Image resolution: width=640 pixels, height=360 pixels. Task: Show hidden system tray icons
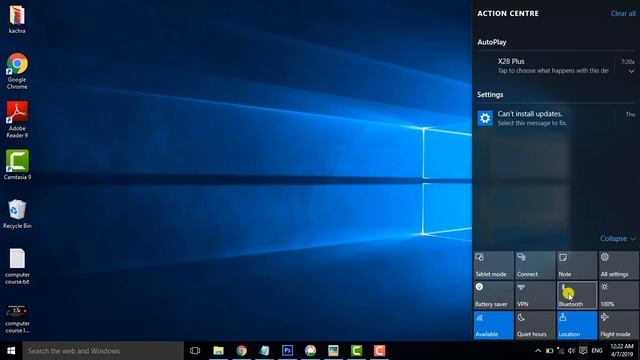point(538,351)
